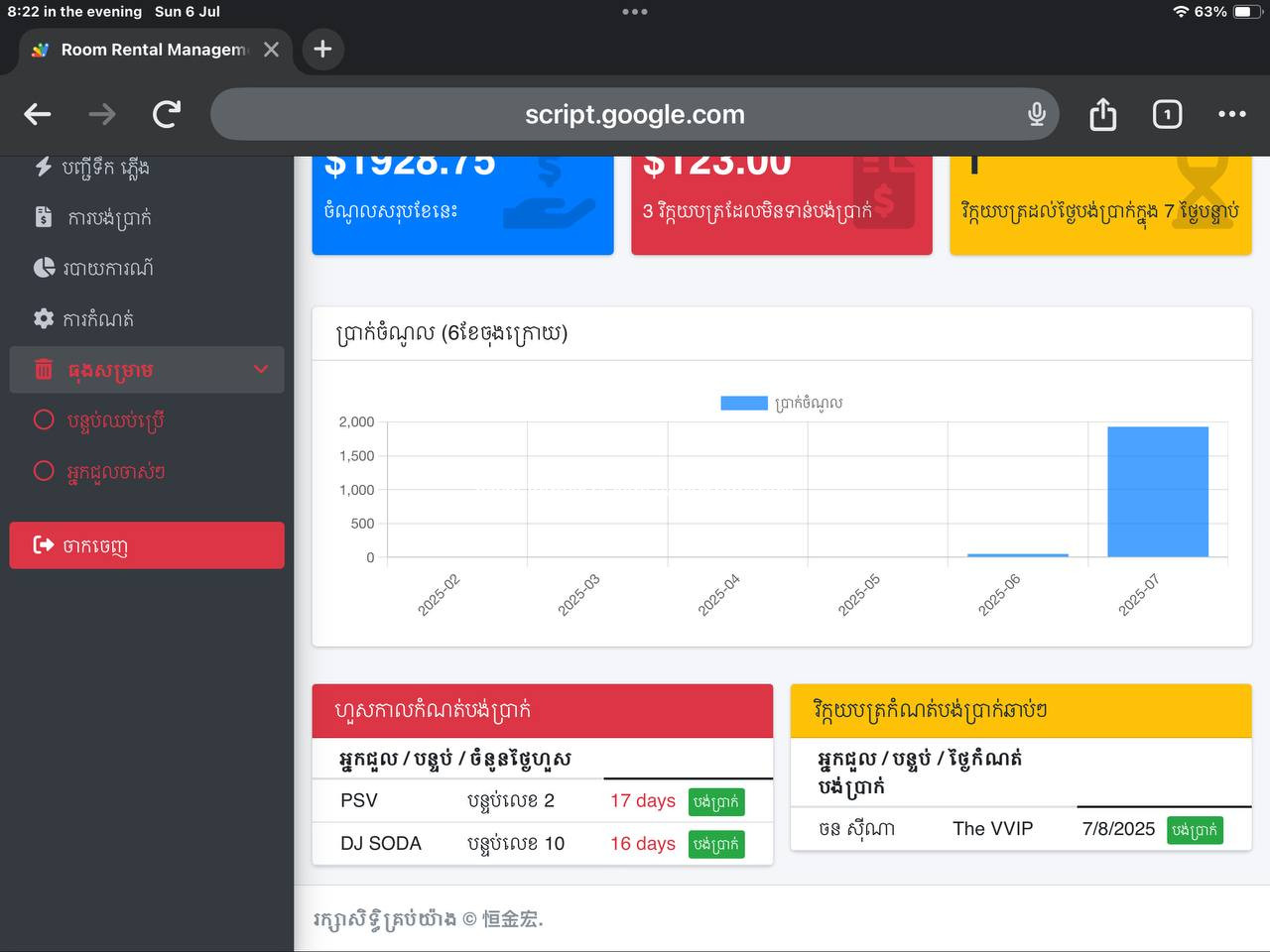Select the second red circle item under trash
This screenshot has height=952, width=1270.
(44, 471)
